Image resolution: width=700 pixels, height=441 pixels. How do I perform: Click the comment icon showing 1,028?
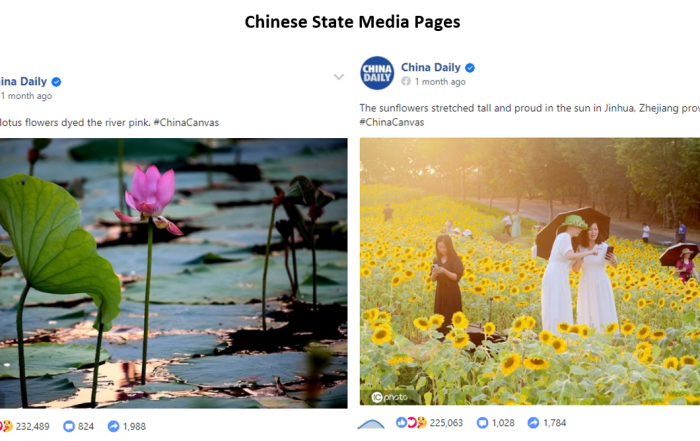click(482, 423)
